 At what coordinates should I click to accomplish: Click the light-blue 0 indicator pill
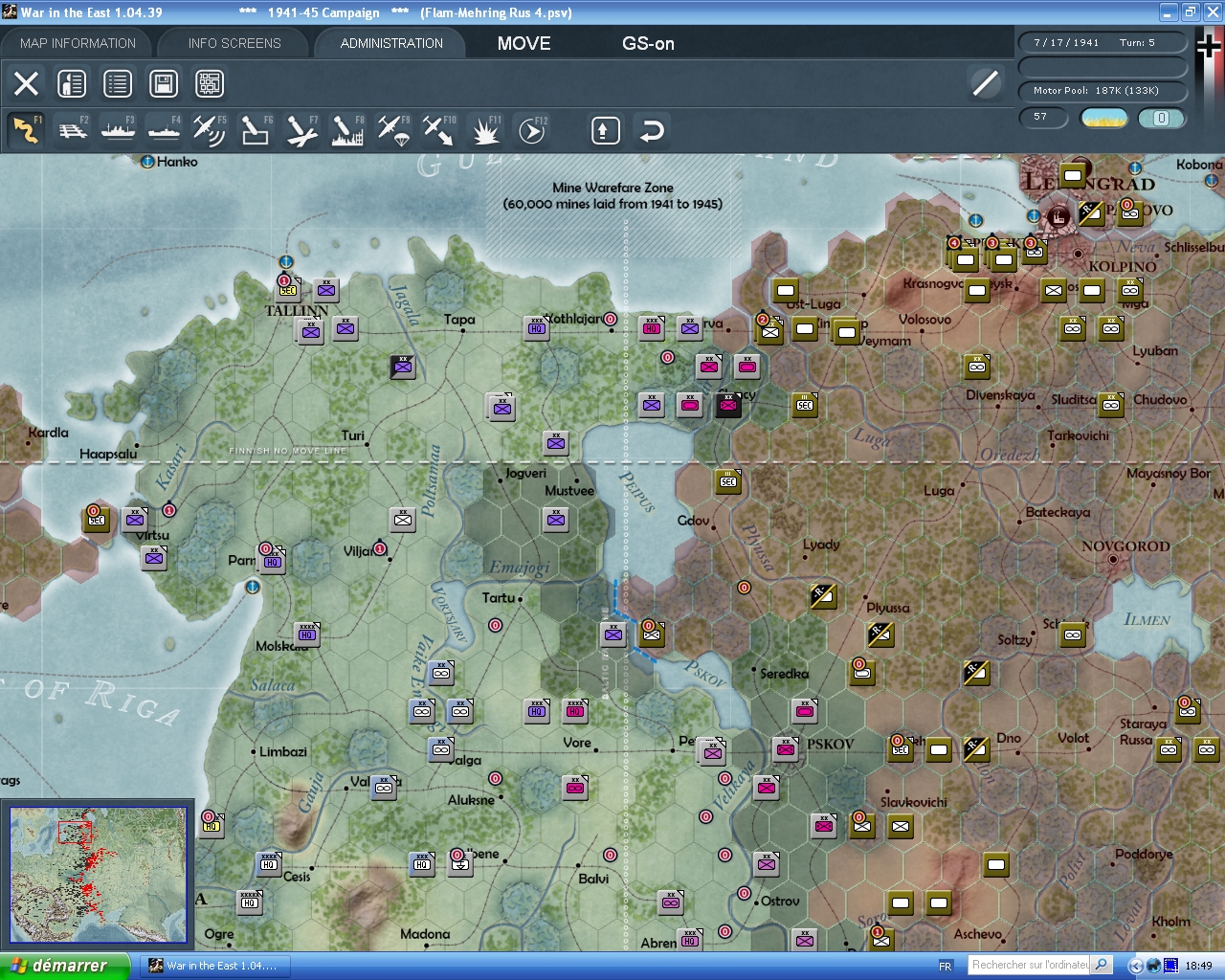click(1162, 118)
